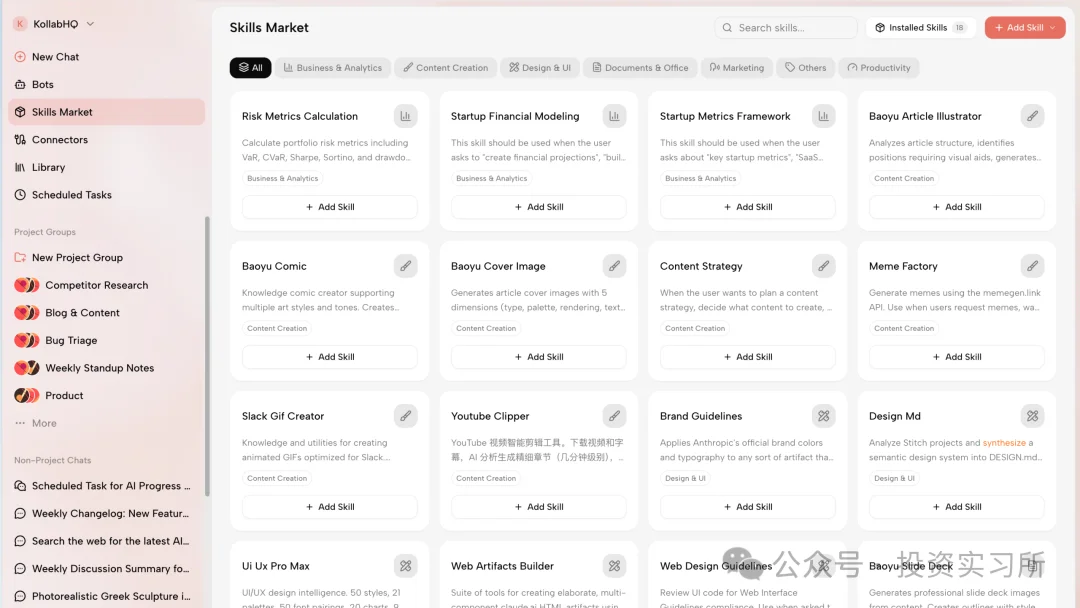
Task: Open Library from the sidebar icon
Action: coord(20,168)
